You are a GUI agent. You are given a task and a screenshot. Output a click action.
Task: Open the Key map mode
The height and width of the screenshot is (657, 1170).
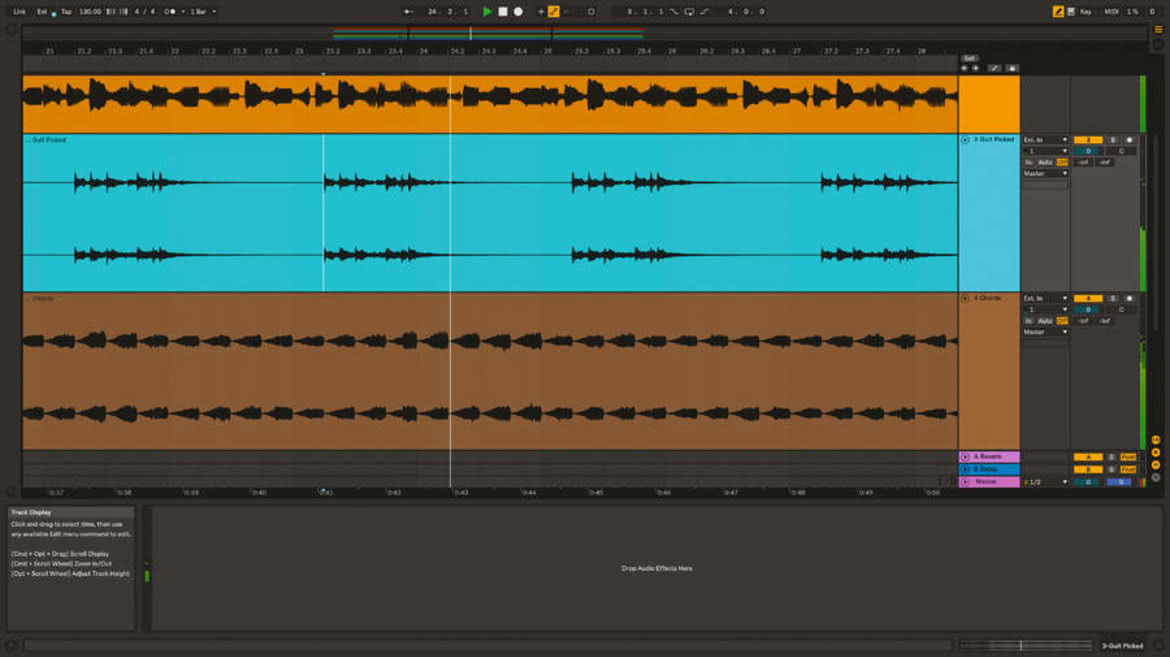[1086, 12]
